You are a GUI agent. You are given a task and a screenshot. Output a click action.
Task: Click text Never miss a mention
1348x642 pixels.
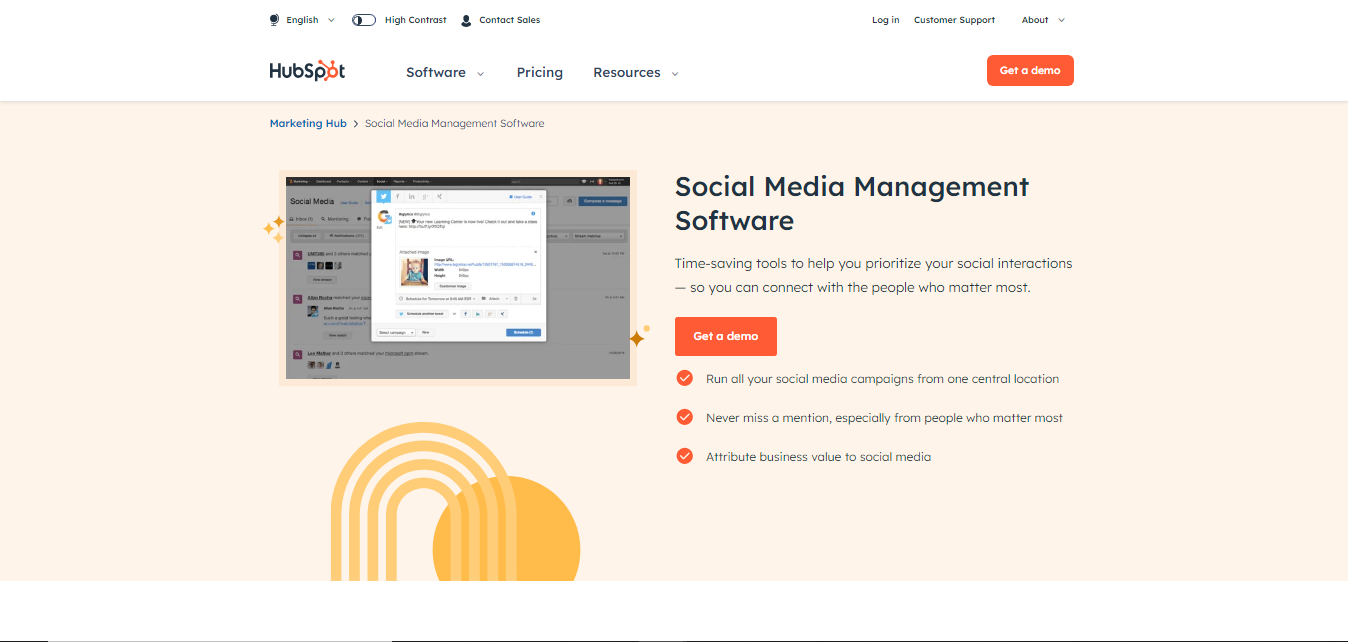pos(884,418)
